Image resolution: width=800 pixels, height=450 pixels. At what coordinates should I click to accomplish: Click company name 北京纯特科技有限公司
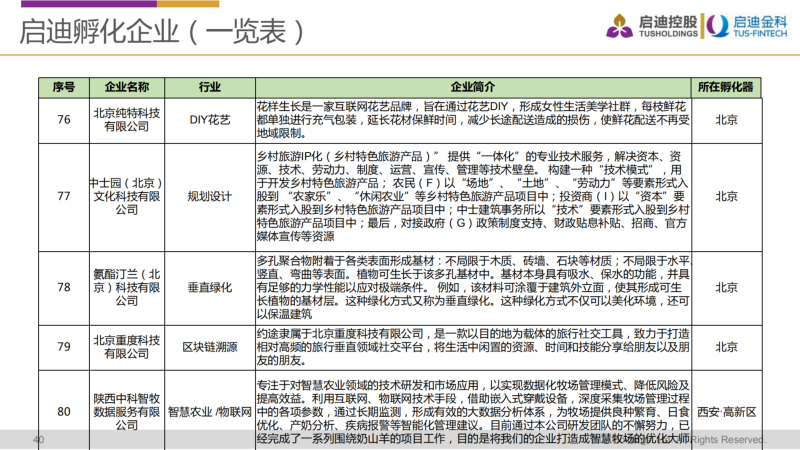click(127, 120)
